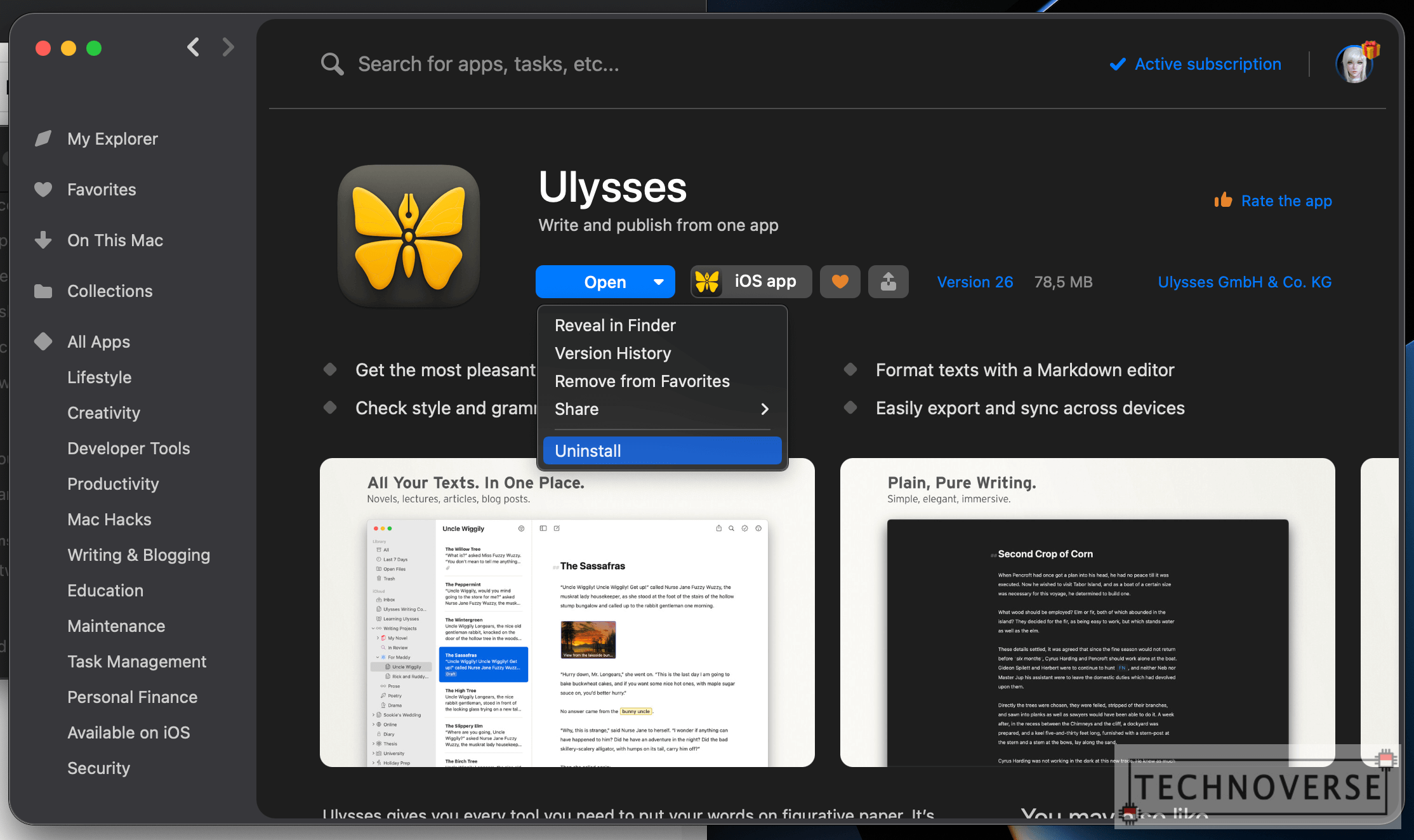Click 'Easily export and sync across devices'

[x=1030, y=408]
